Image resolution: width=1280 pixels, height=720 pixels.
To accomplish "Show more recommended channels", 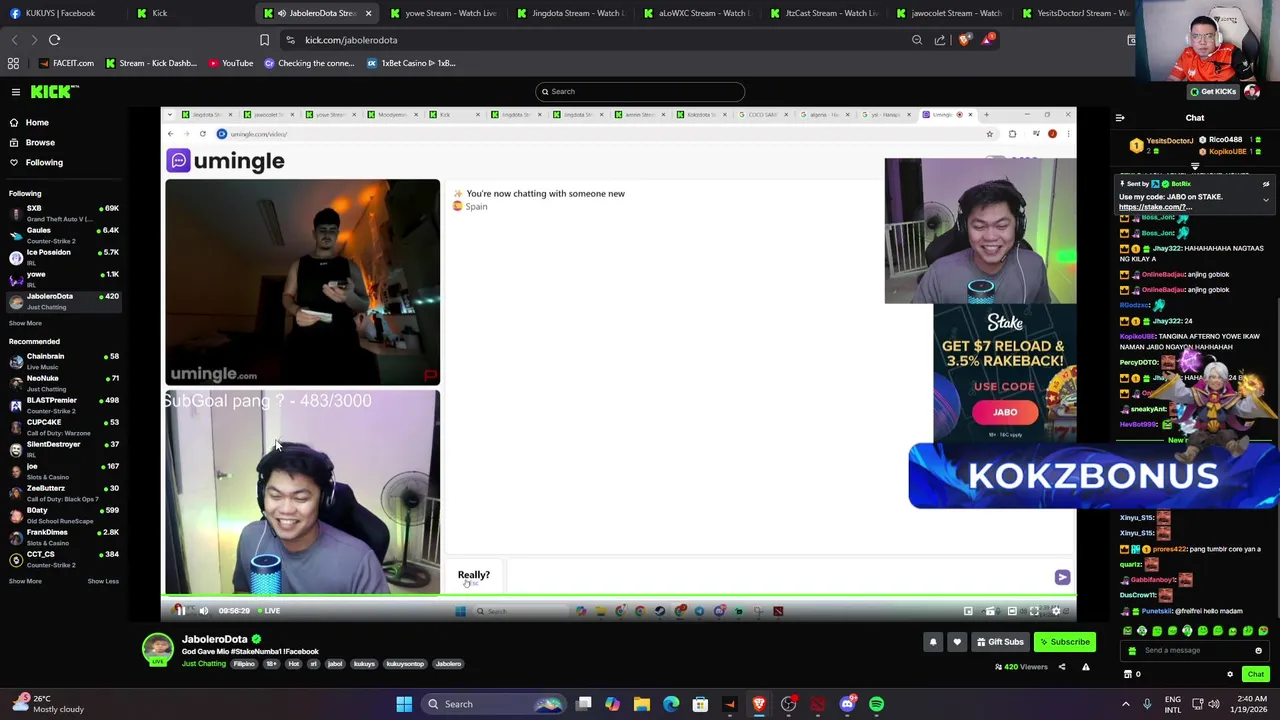I will [x=25, y=581].
